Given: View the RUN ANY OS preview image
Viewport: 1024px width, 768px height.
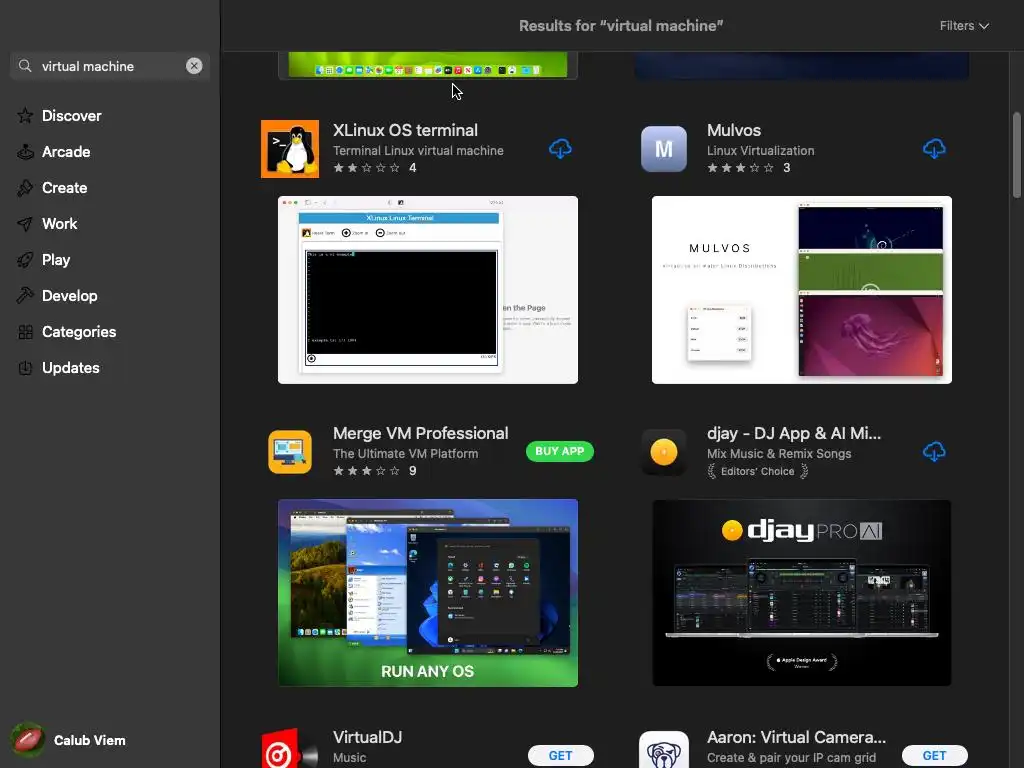Looking at the screenshot, I should click(x=428, y=593).
